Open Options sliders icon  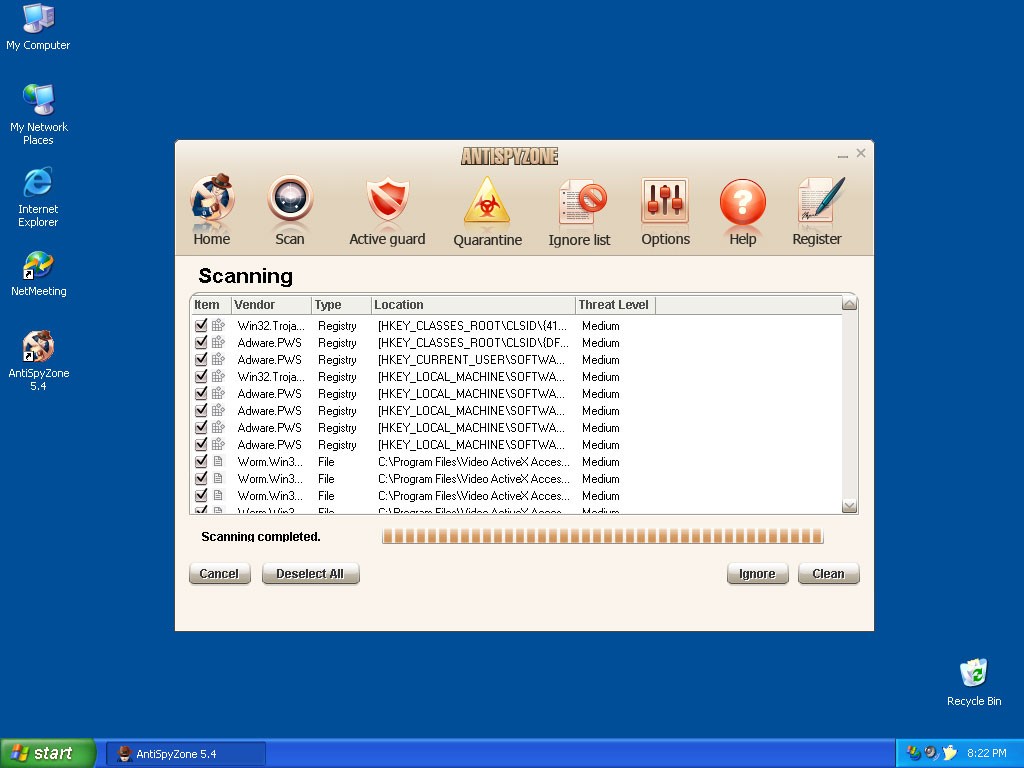665,202
